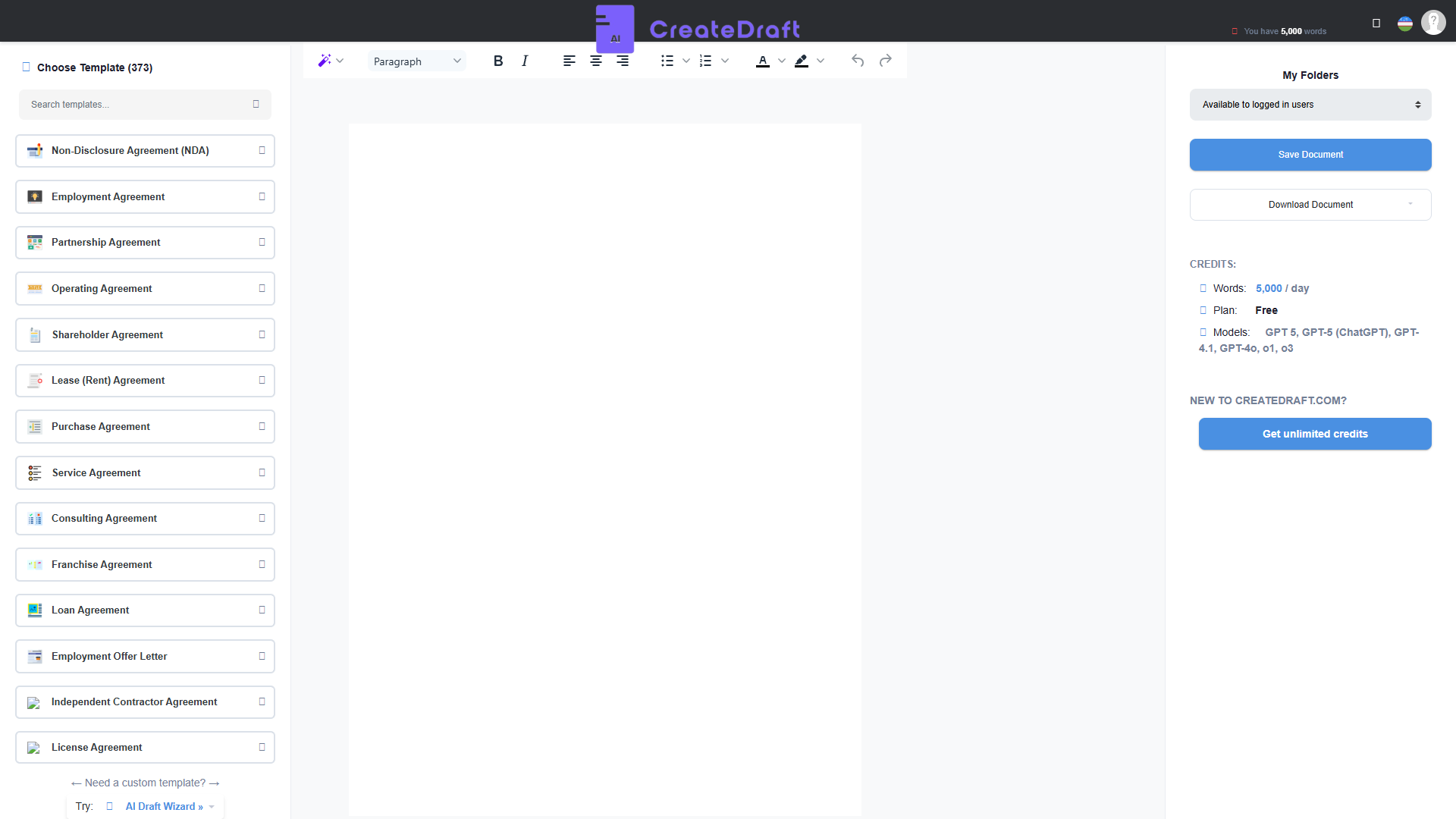
Task: Expand numbered list style options
Action: (725, 61)
